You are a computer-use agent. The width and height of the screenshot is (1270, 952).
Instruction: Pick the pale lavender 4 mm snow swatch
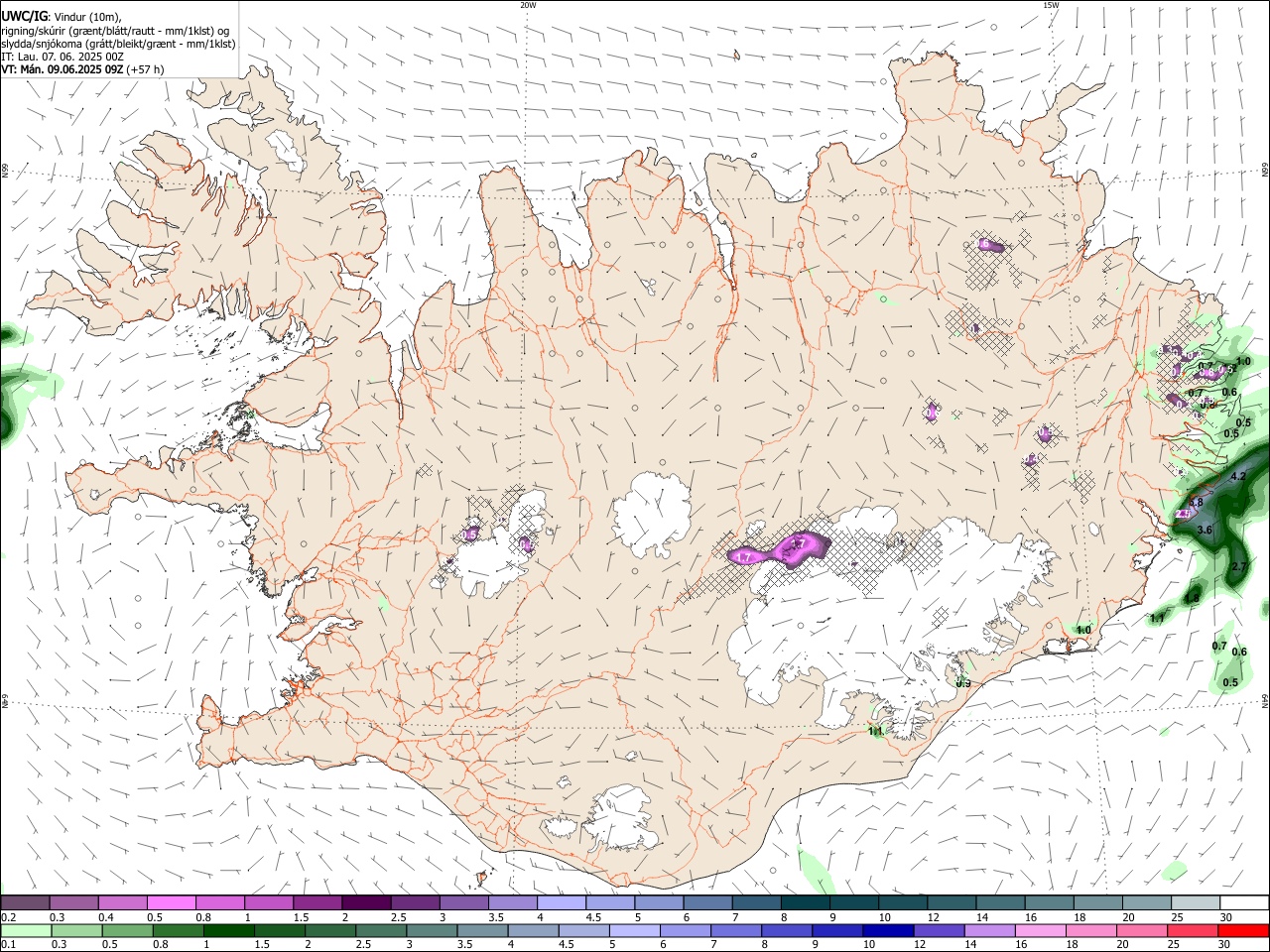[x=562, y=902]
